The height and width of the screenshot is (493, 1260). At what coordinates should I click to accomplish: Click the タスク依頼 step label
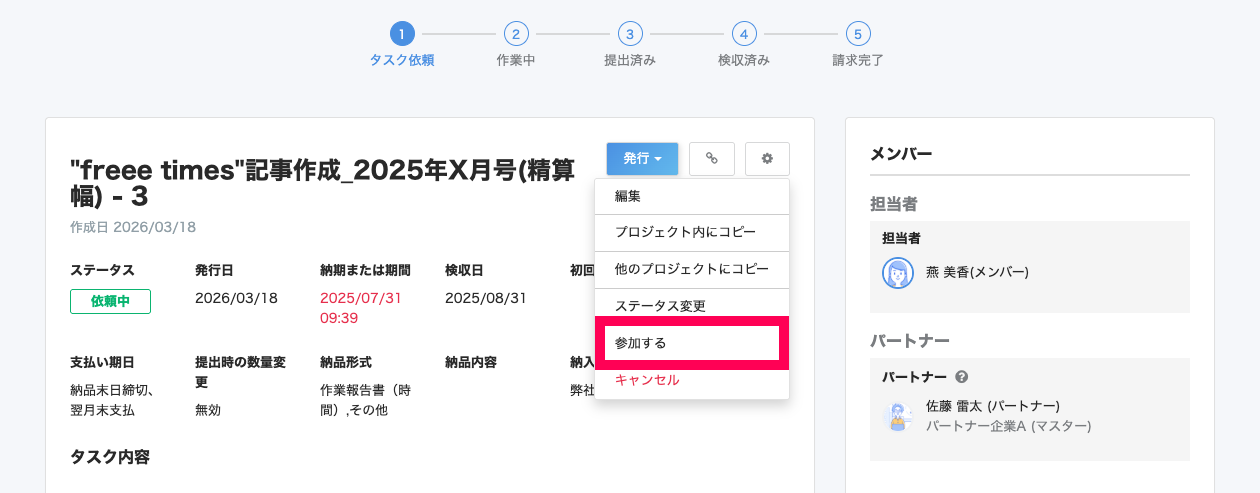(x=401, y=60)
